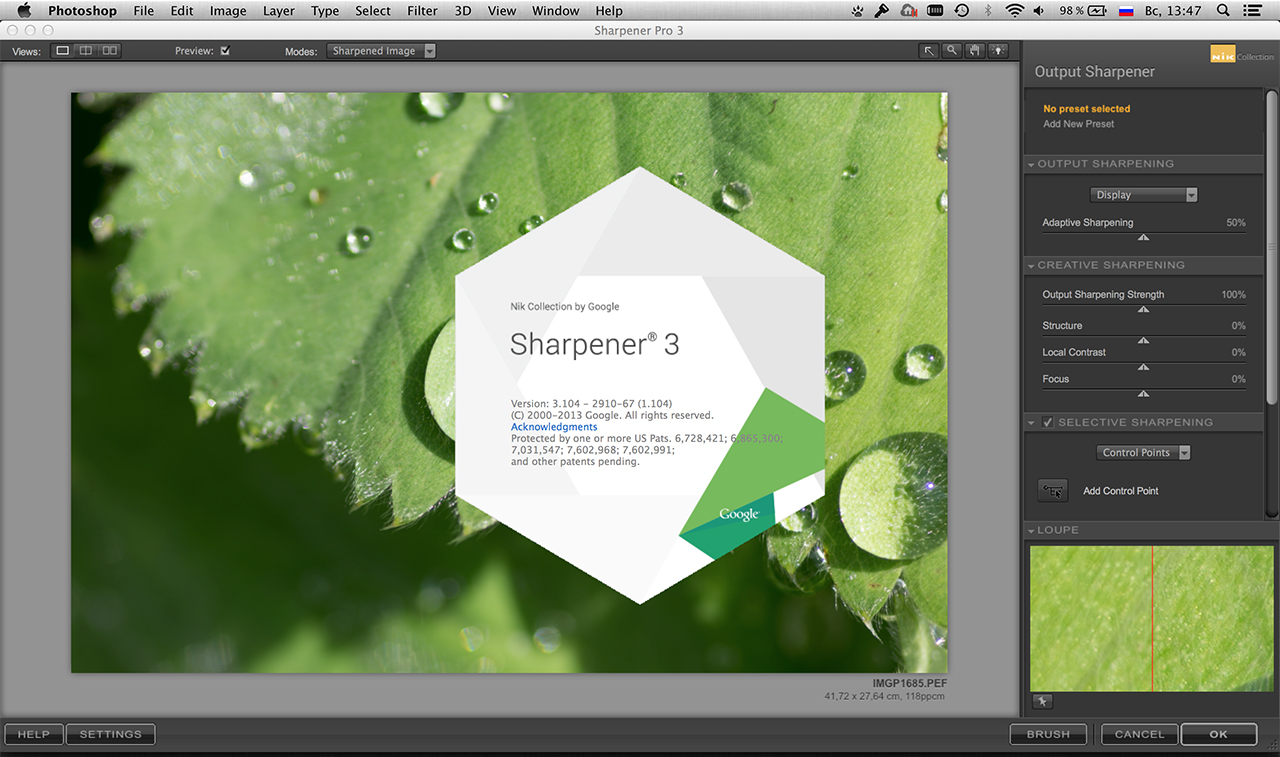Screen dimensions: 1280x757
Task: Click the Adaptive Sharpening slider handle
Action: [1143, 237]
